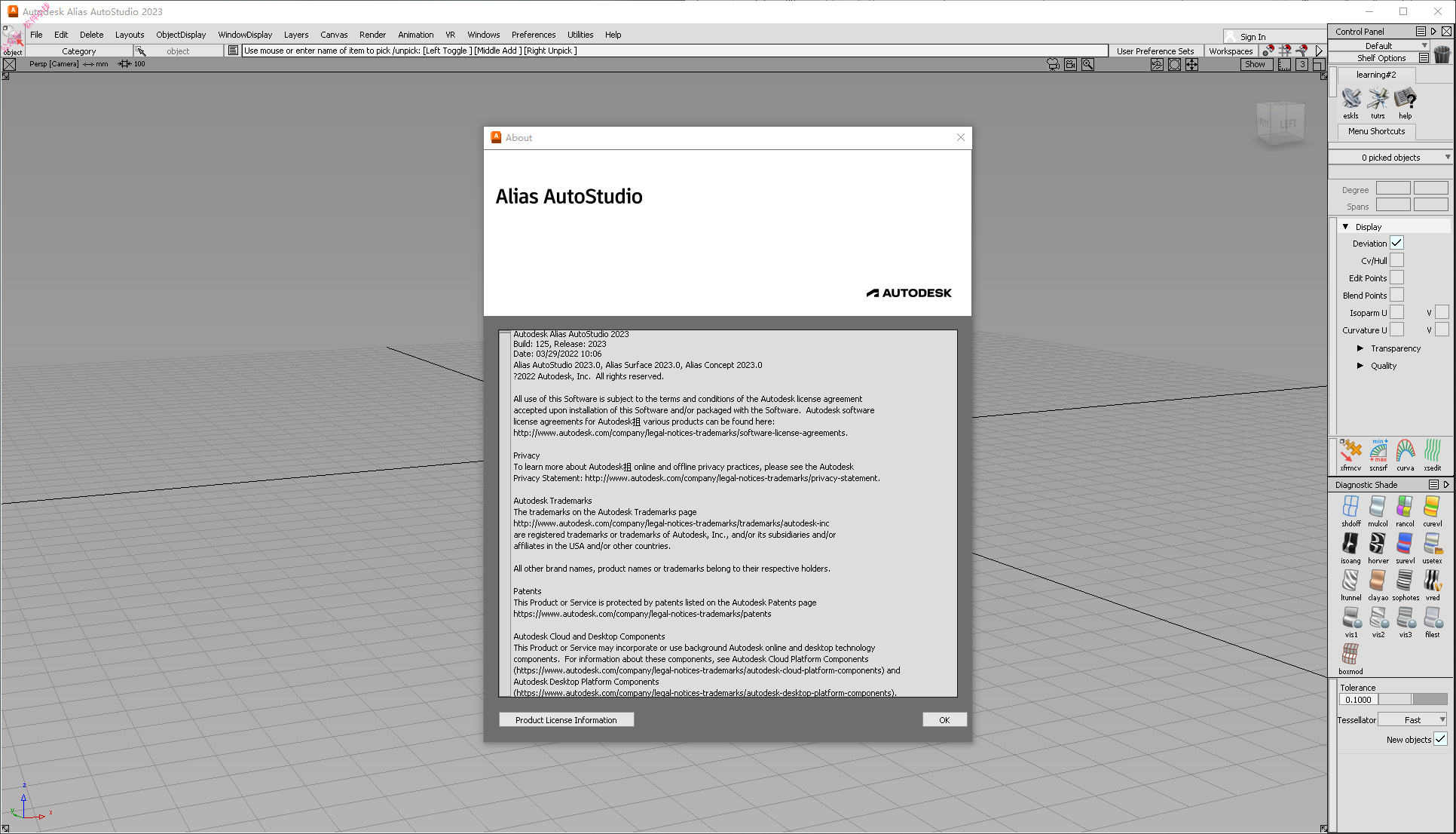This screenshot has height=834, width=1456.
Task: Apply surevl surface evaluation shade
Action: (x=1406, y=547)
